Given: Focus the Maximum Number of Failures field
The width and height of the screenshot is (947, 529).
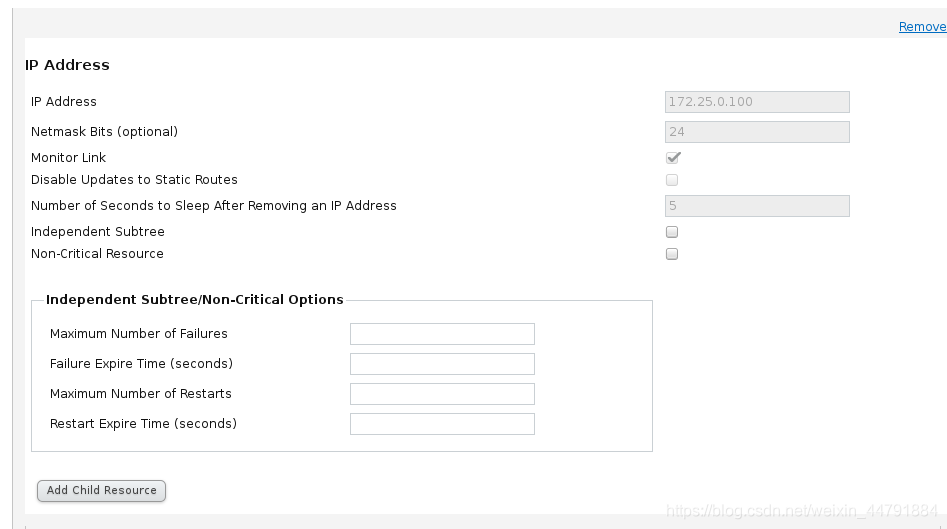Looking at the screenshot, I should (442, 334).
